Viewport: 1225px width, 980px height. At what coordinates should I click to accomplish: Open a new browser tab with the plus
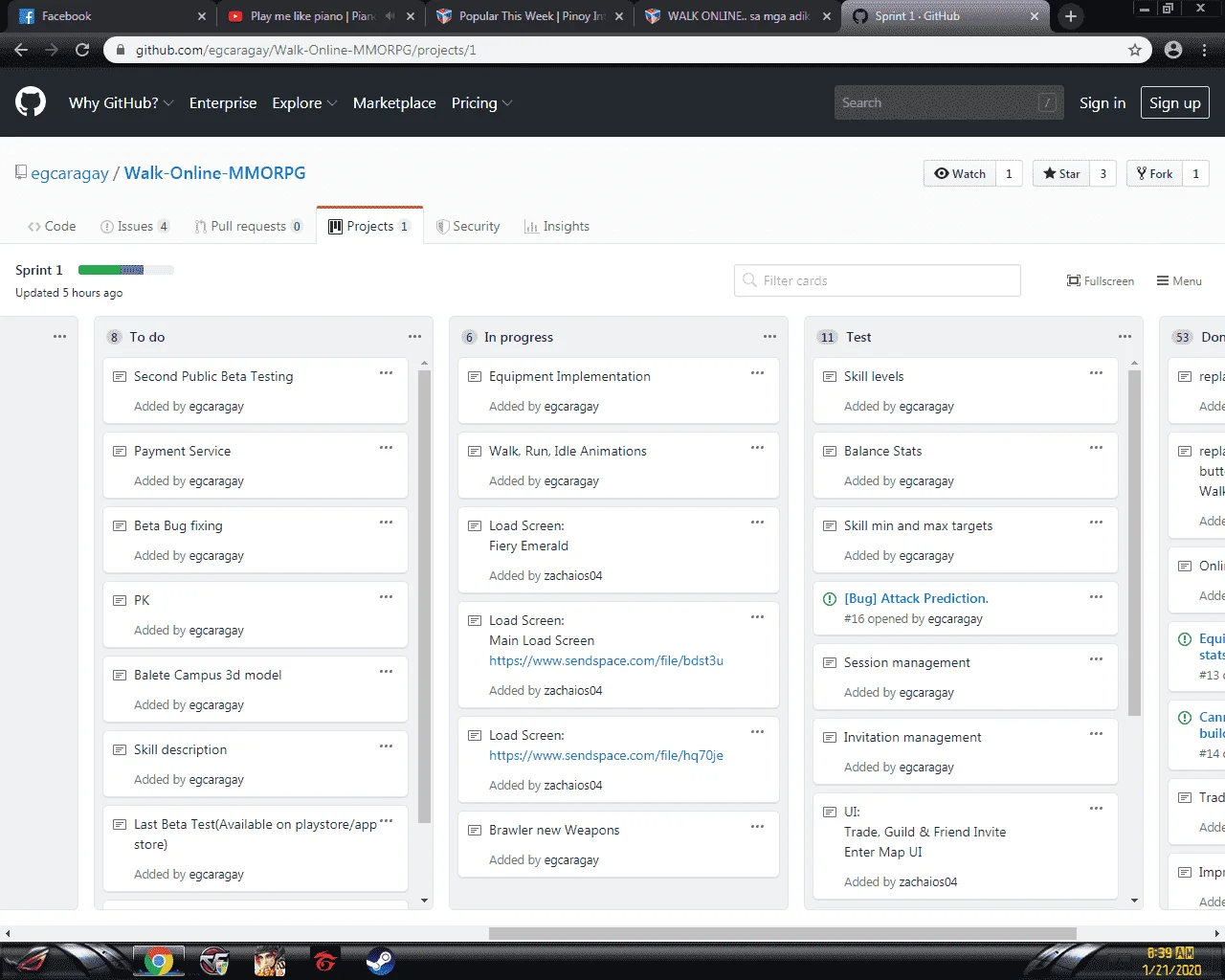tap(1071, 16)
